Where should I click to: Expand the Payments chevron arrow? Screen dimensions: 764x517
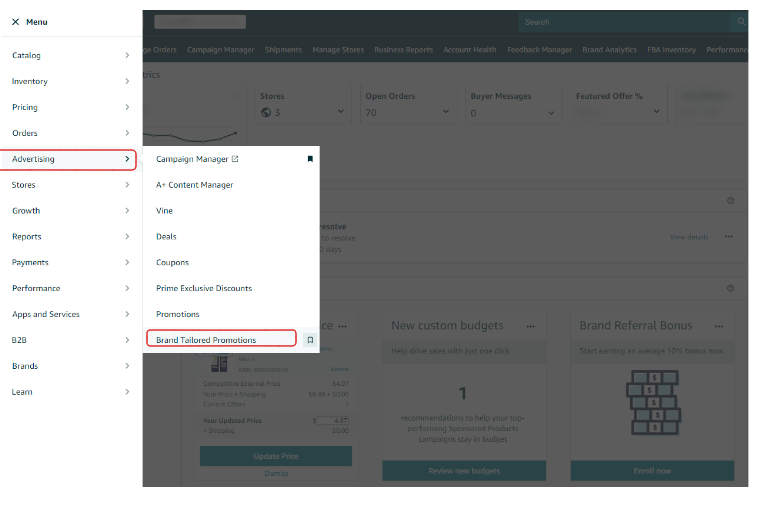click(x=127, y=263)
